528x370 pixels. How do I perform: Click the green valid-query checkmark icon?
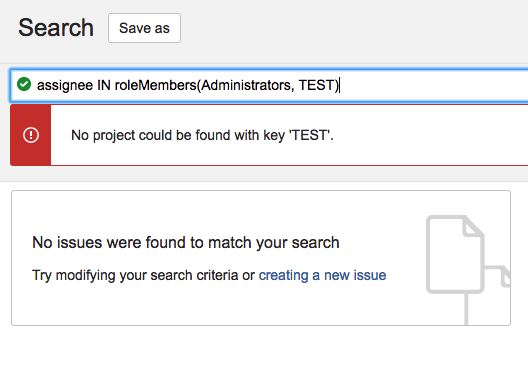click(24, 84)
